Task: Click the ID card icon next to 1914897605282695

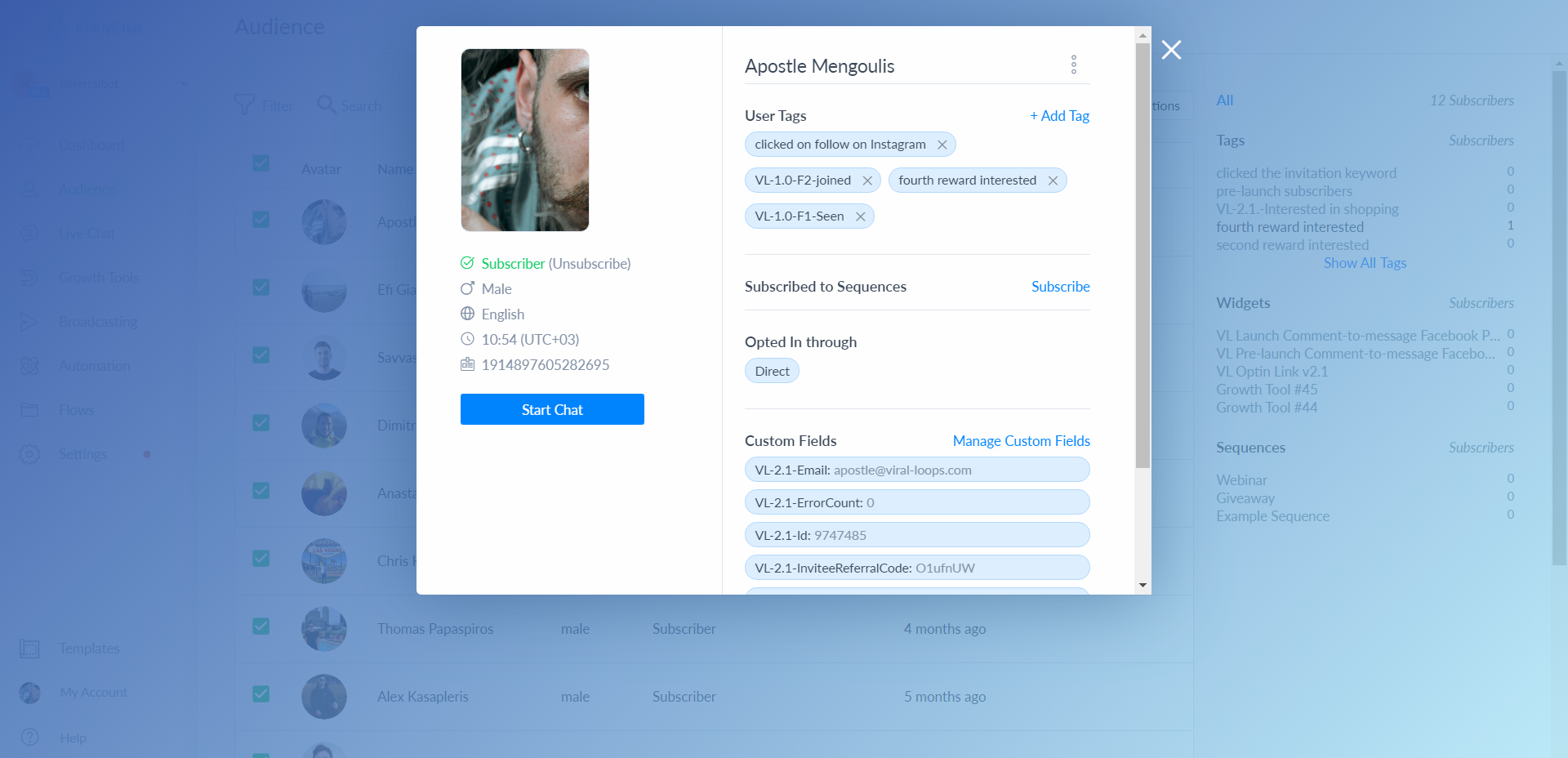Action: coord(467,364)
